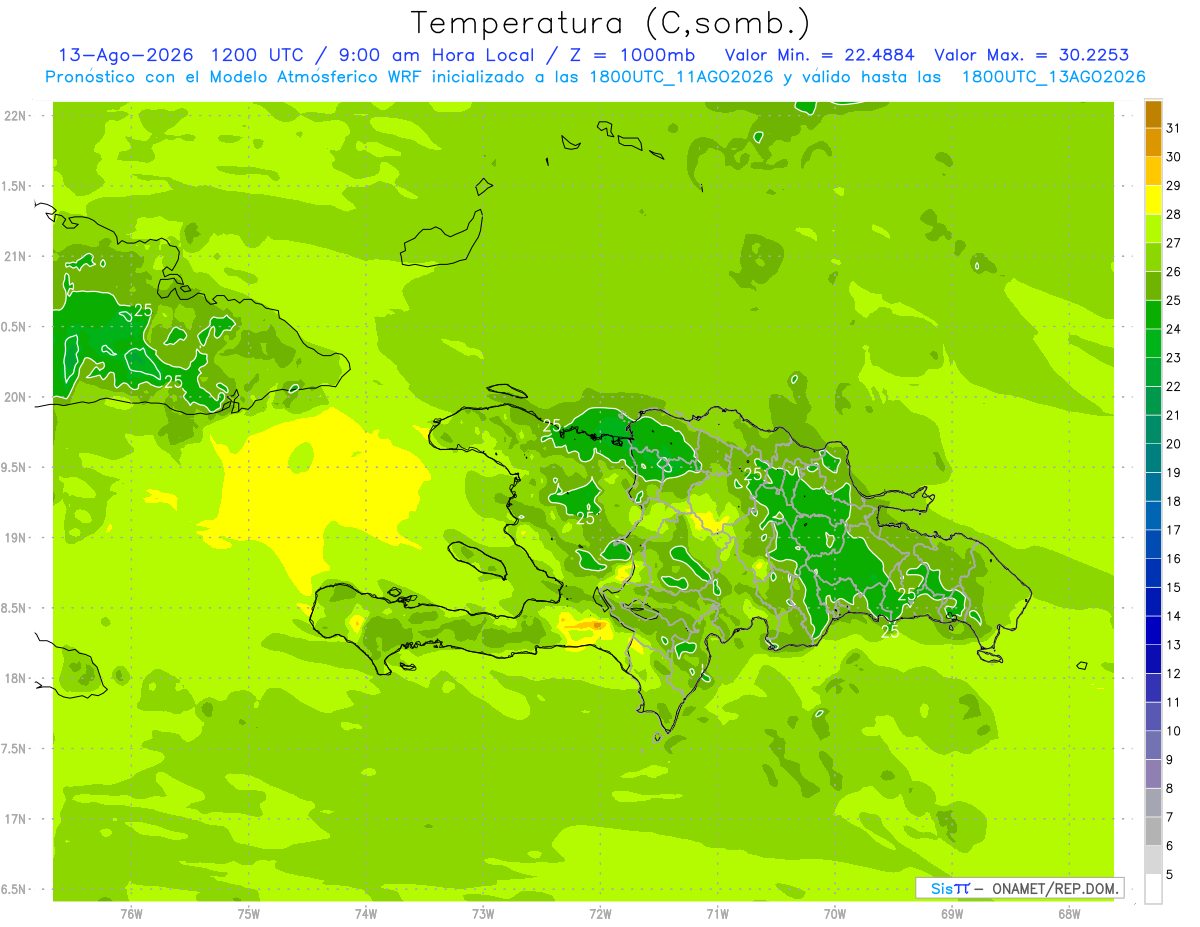The image size is (1200, 927).
Task: Click the '20N' latitude axis label
Action: pos(16,397)
